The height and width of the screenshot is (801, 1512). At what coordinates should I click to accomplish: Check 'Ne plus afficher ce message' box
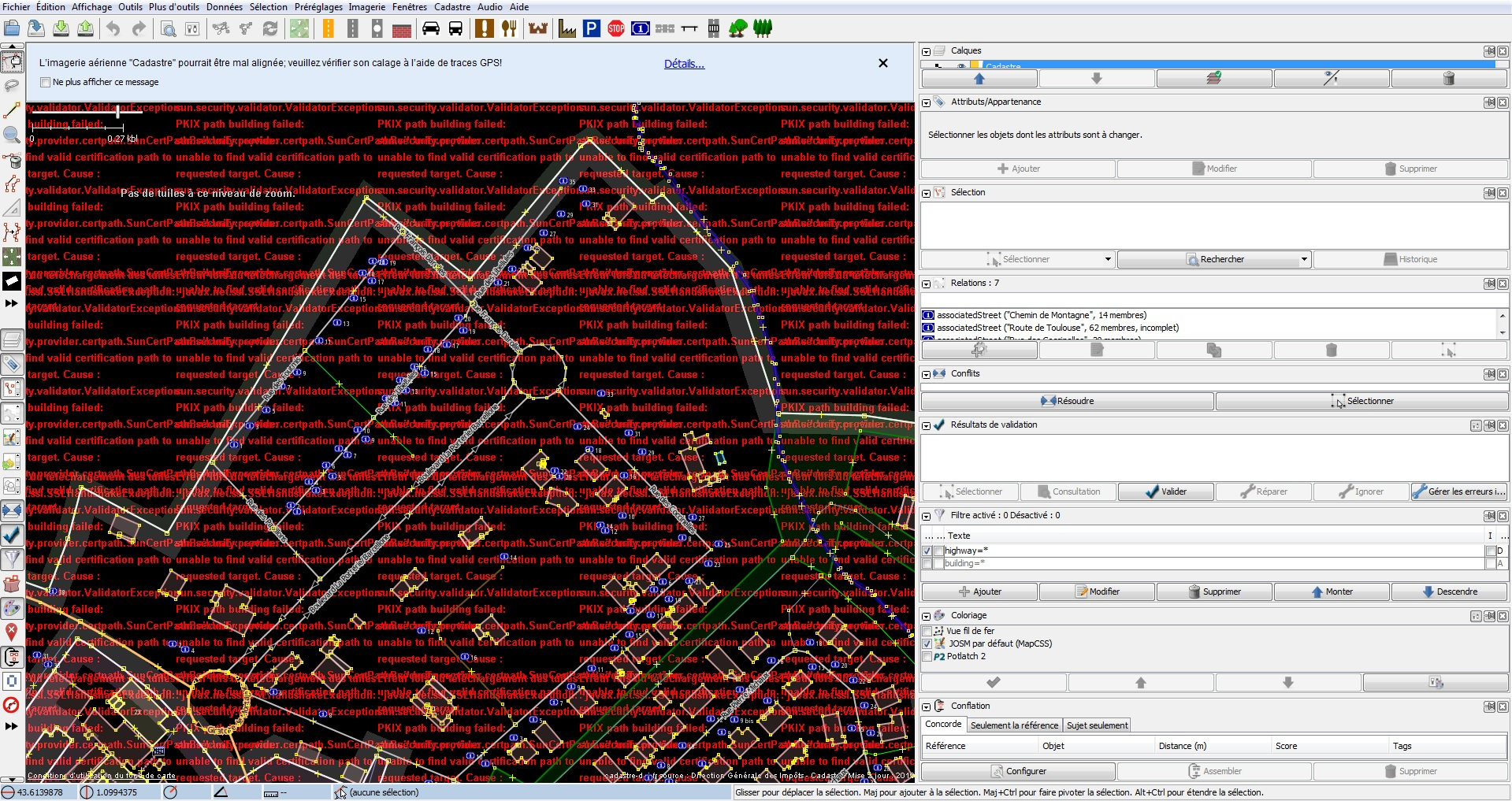[45, 82]
